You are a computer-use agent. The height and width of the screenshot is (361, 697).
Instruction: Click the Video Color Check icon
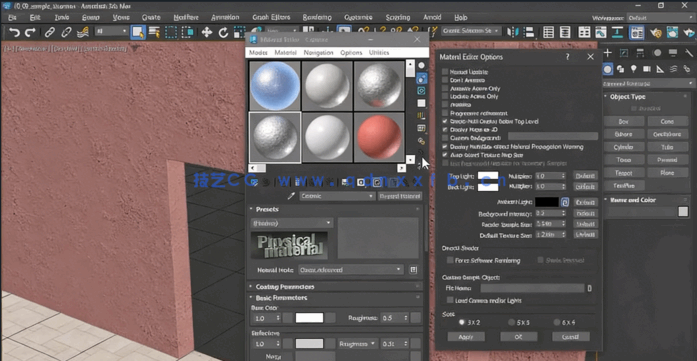click(x=421, y=116)
